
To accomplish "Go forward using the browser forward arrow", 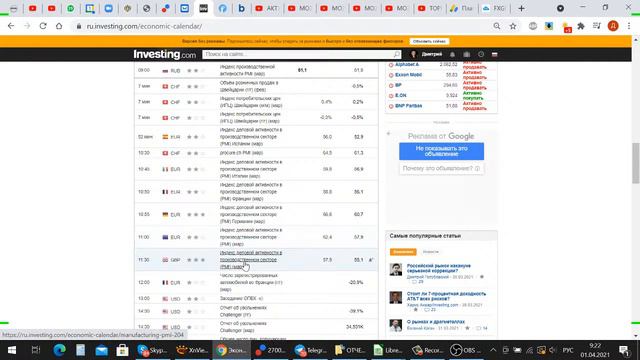I will pyautogui.click(x=27, y=26).
